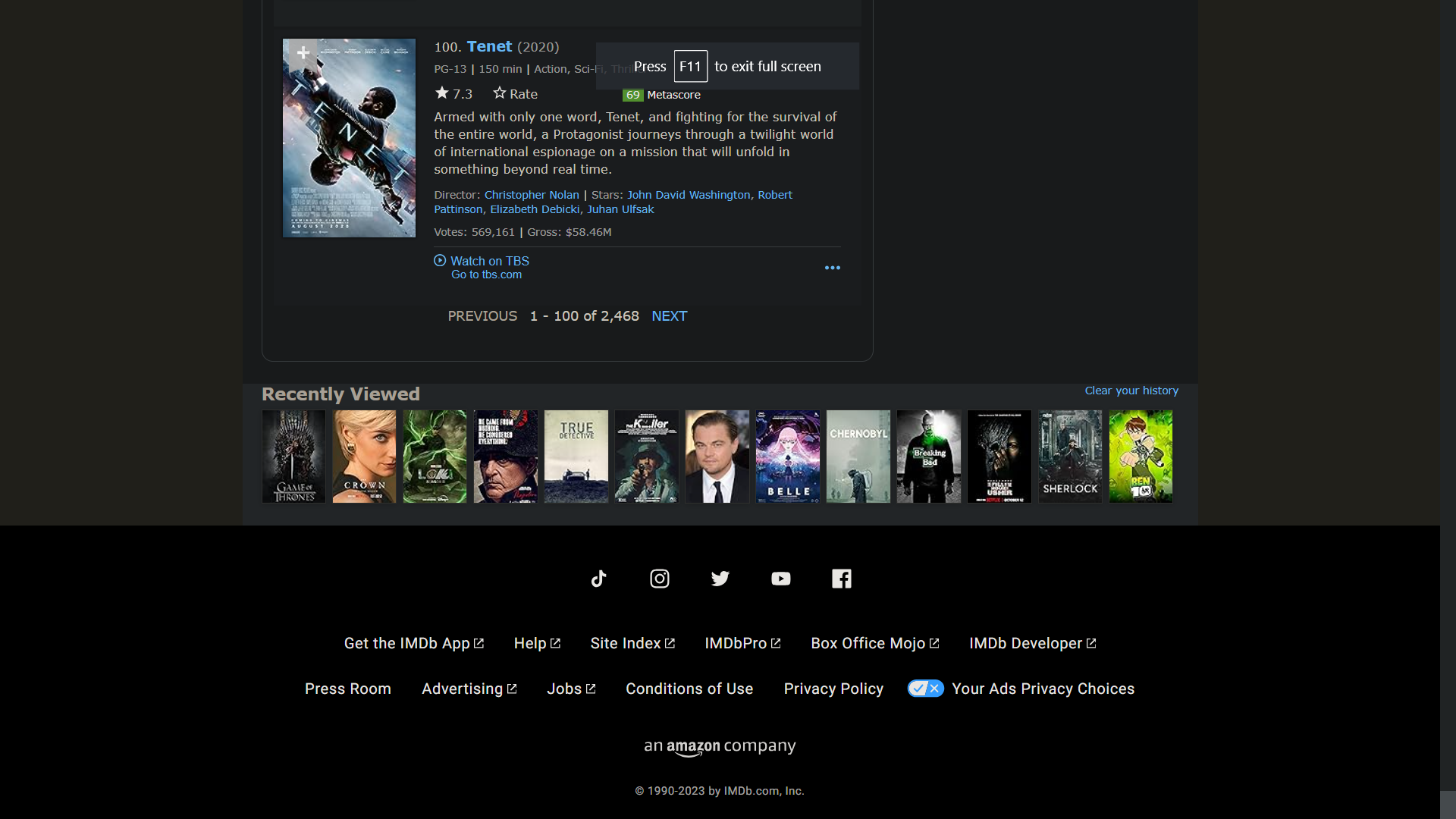Open Jobs footer link

click(x=571, y=689)
